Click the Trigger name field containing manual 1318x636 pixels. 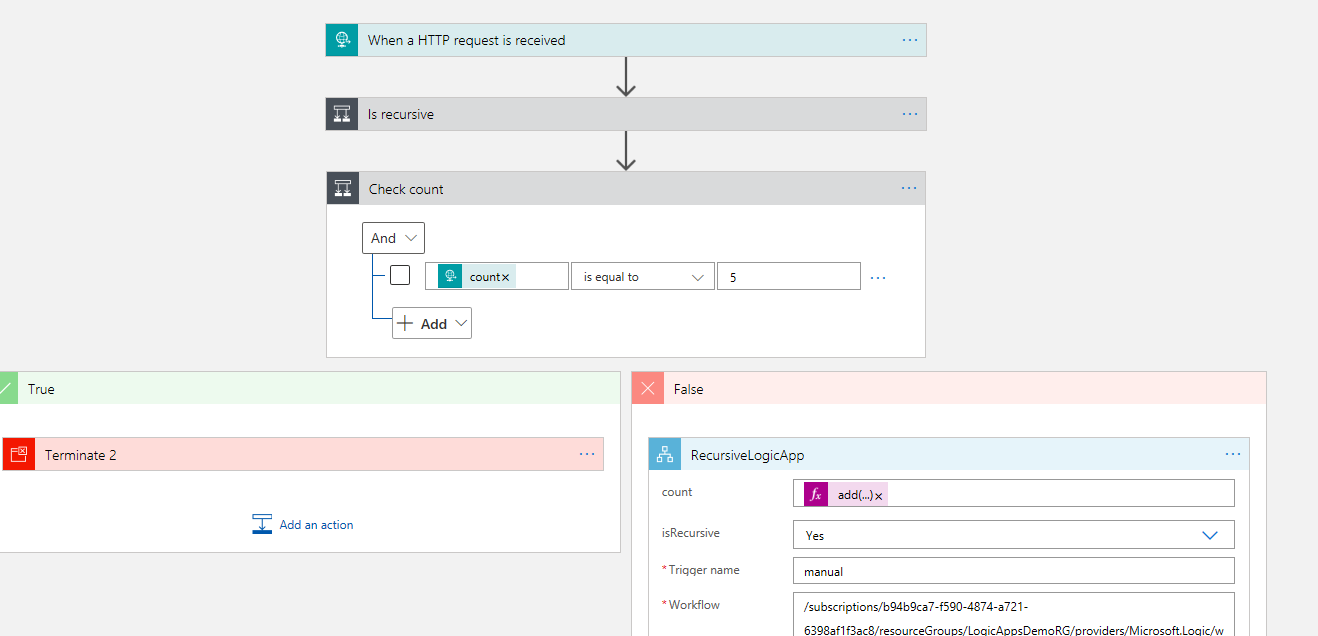tap(1013, 571)
